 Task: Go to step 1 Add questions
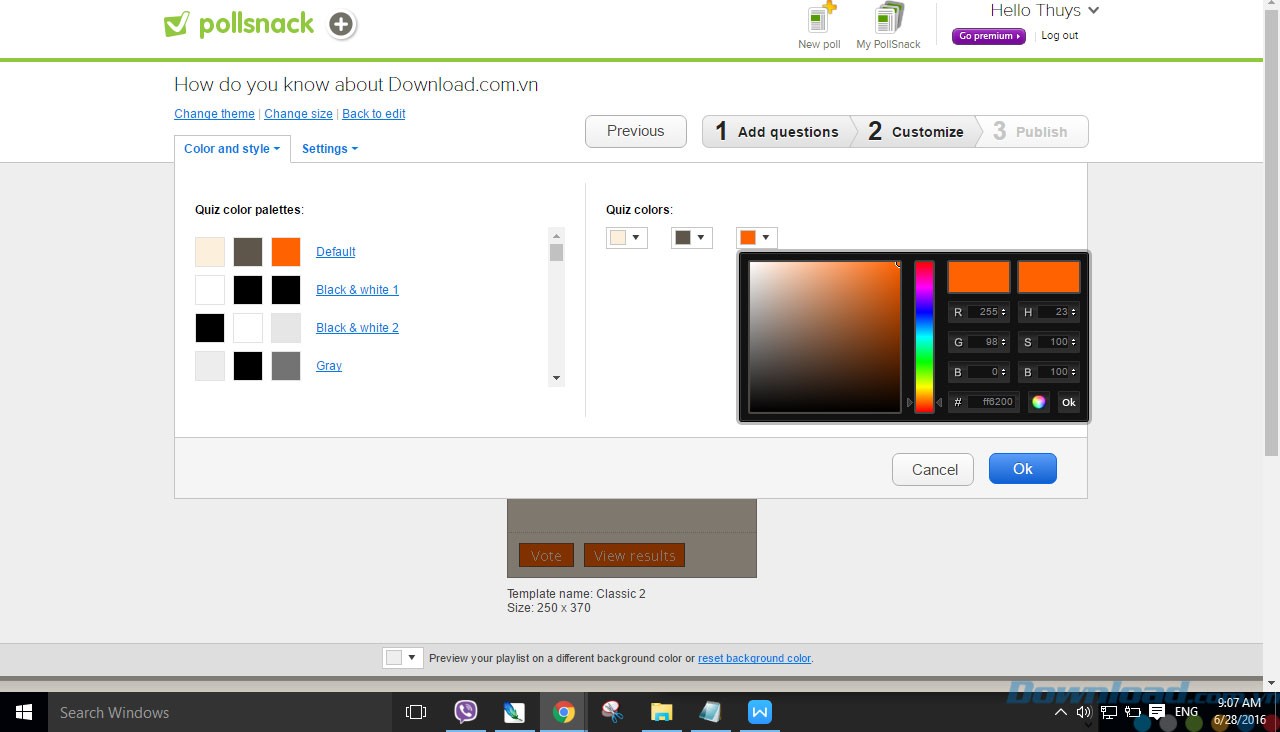[777, 132]
